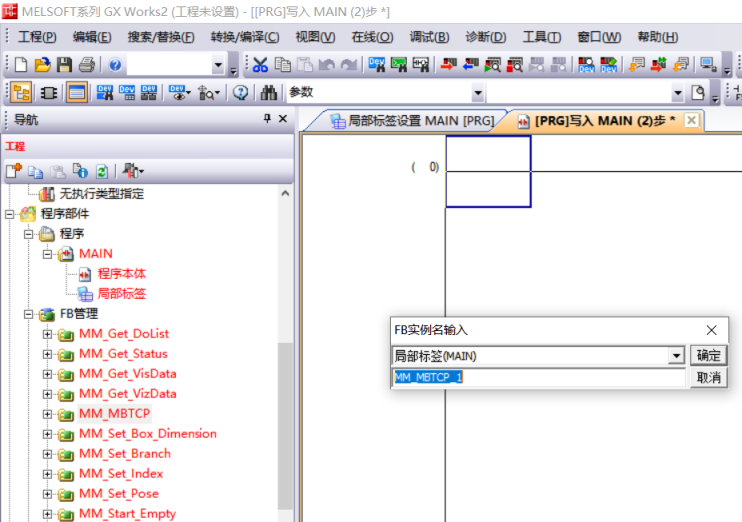Screen dimensions: 742x522
Task: Click the Dev cross-reference window icon
Action: pyautogui.click(x=105, y=92)
